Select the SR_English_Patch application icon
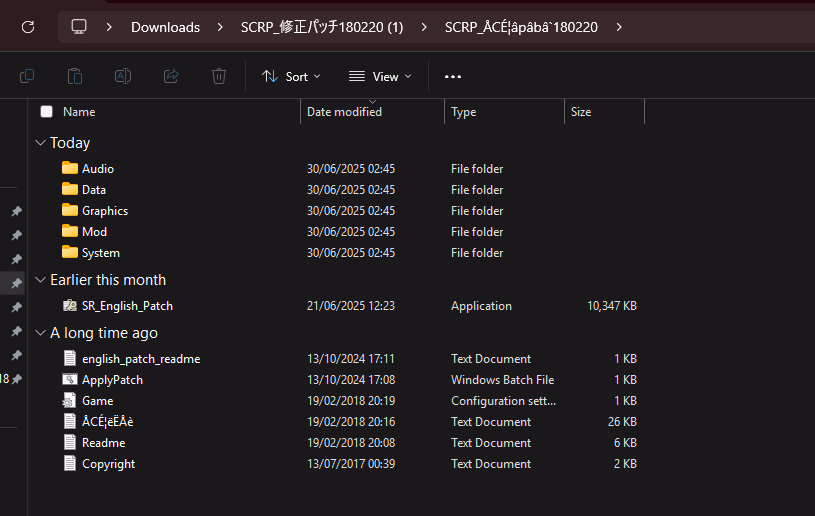815x516 pixels. click(70, 306)
